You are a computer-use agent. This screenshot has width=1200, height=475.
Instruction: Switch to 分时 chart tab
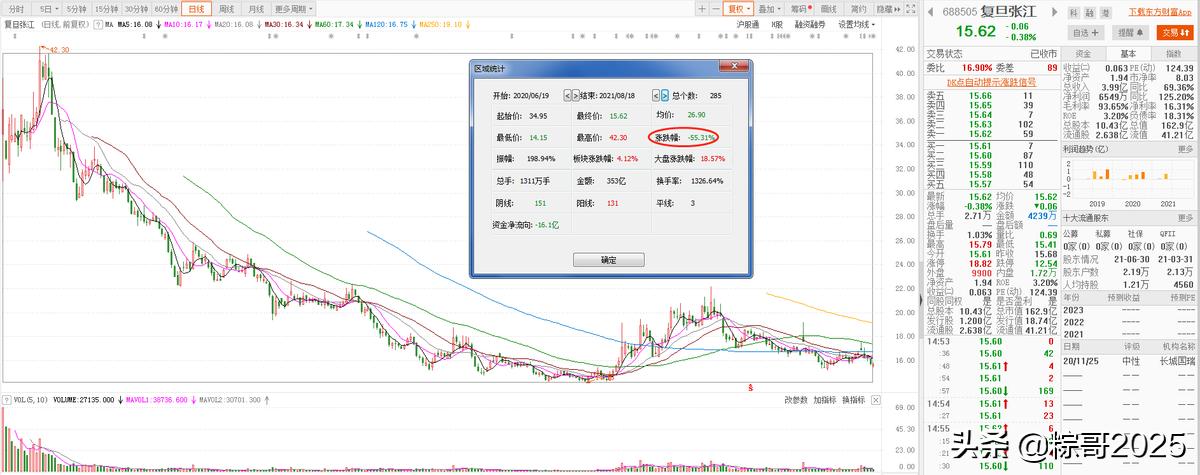tap(17, 9)
